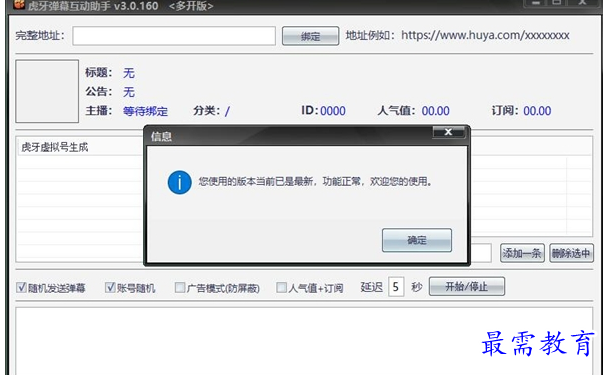Click the 等待绑定 streamer text
This screenshot has height=375, width=603.
(145, 111)
